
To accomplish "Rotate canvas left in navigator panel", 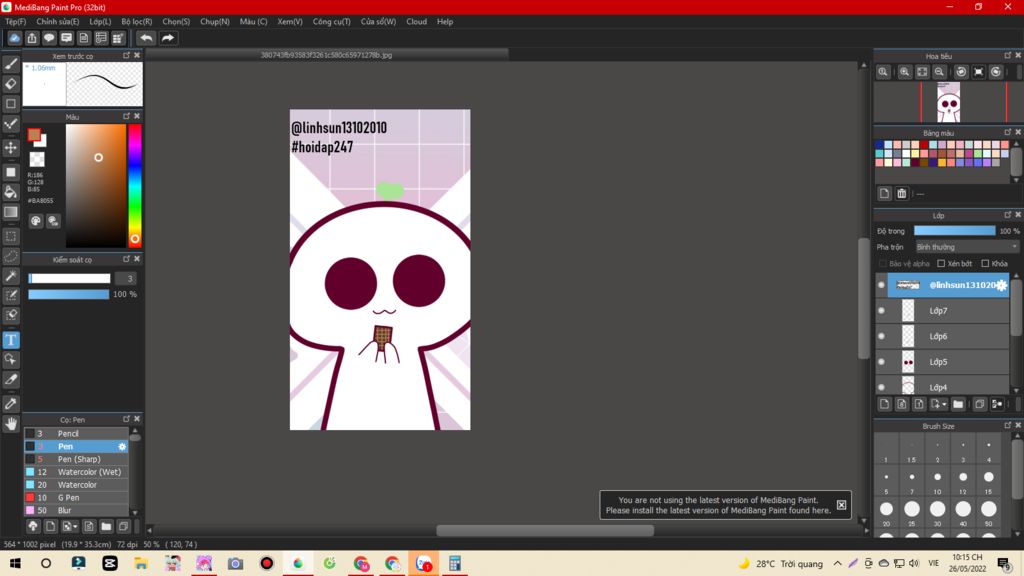I will (x=961, y=72).
